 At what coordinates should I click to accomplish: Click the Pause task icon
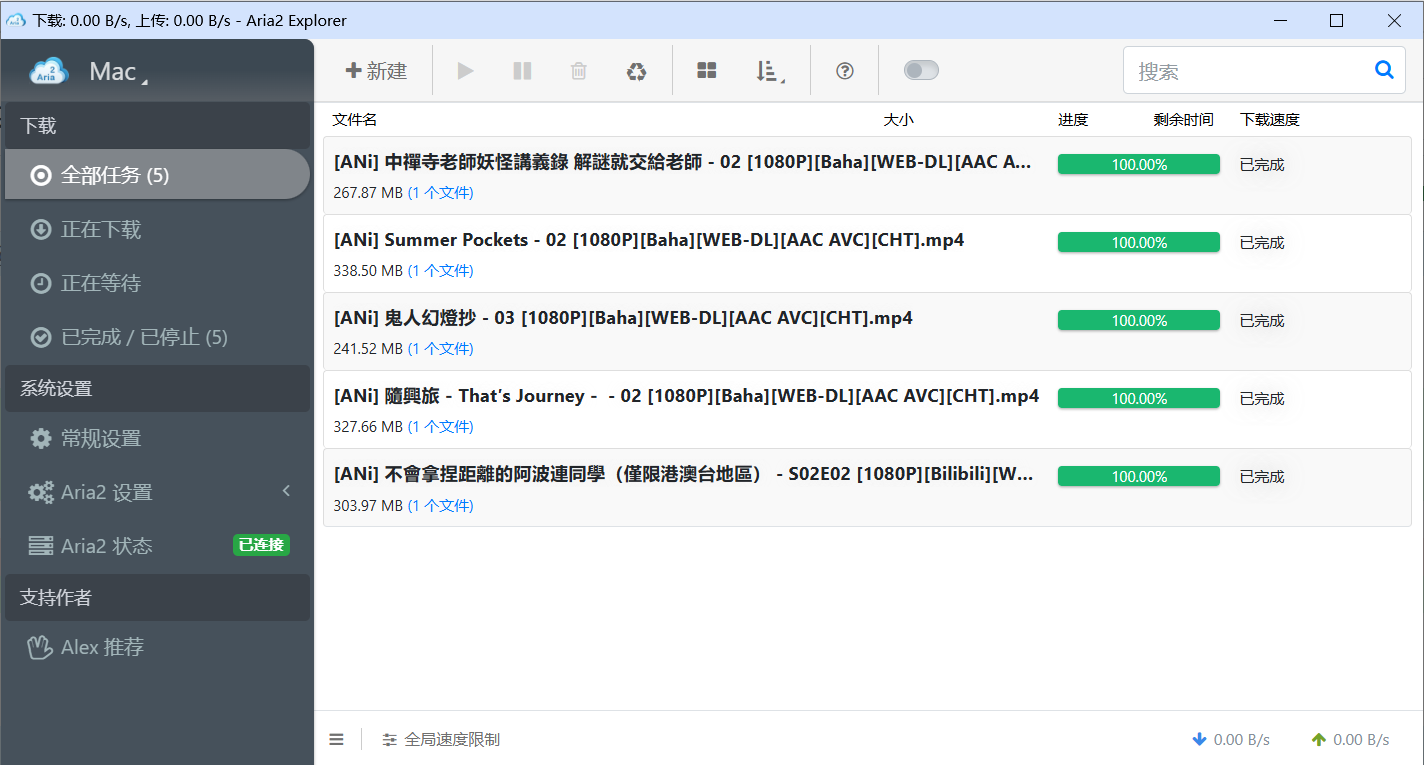[522, 71]
